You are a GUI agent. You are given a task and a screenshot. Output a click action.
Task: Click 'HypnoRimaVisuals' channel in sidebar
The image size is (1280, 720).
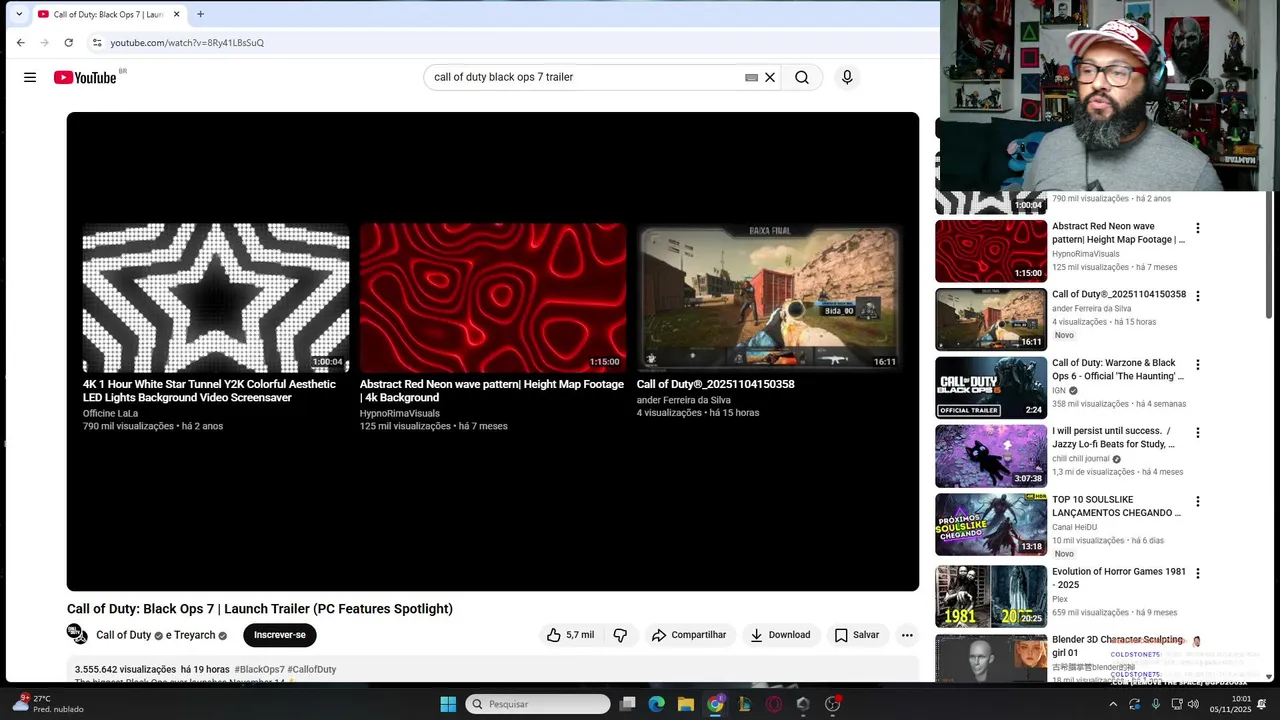click(1086, 254)
